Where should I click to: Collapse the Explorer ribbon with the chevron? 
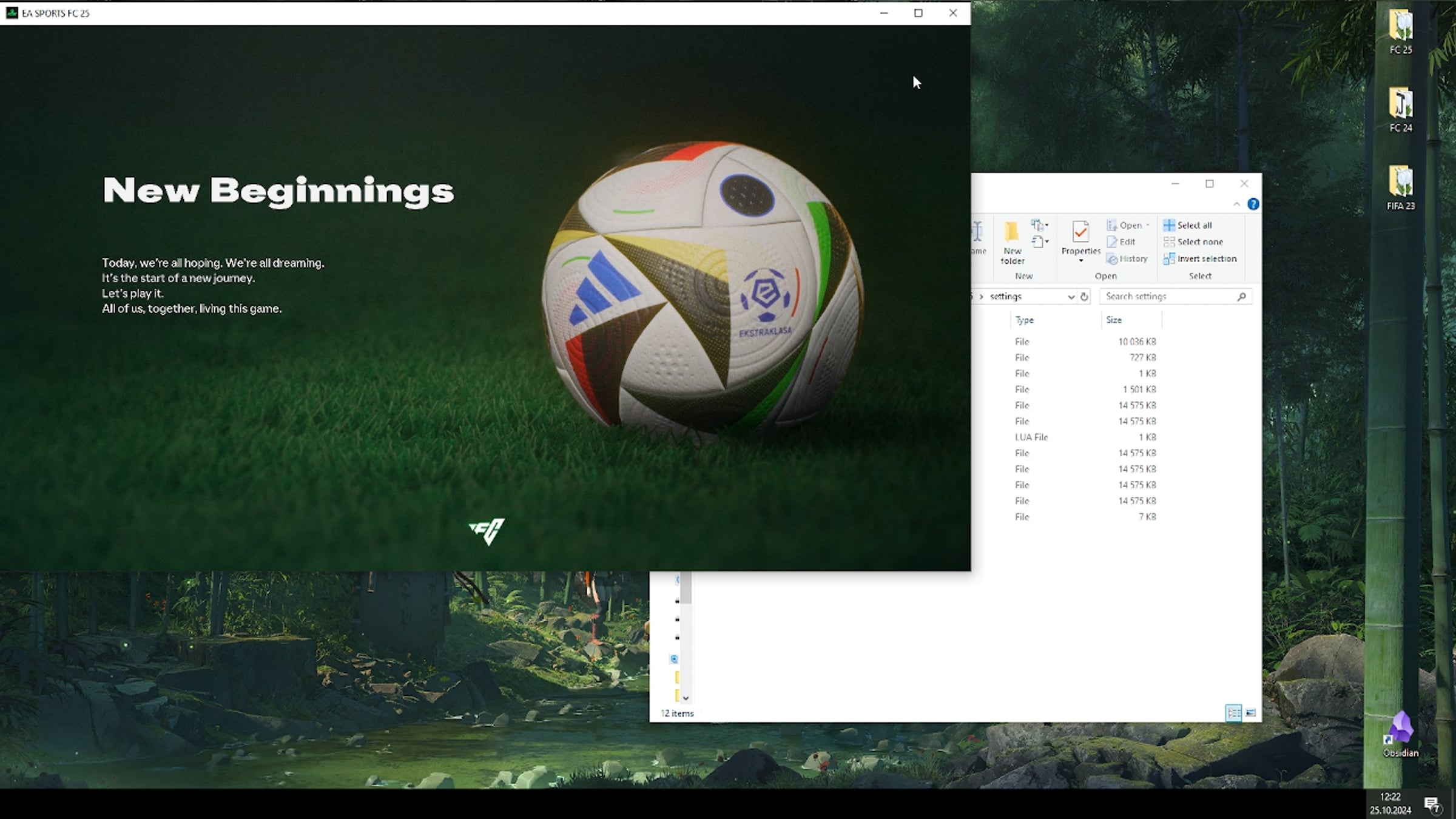[x=1238, y=204]
